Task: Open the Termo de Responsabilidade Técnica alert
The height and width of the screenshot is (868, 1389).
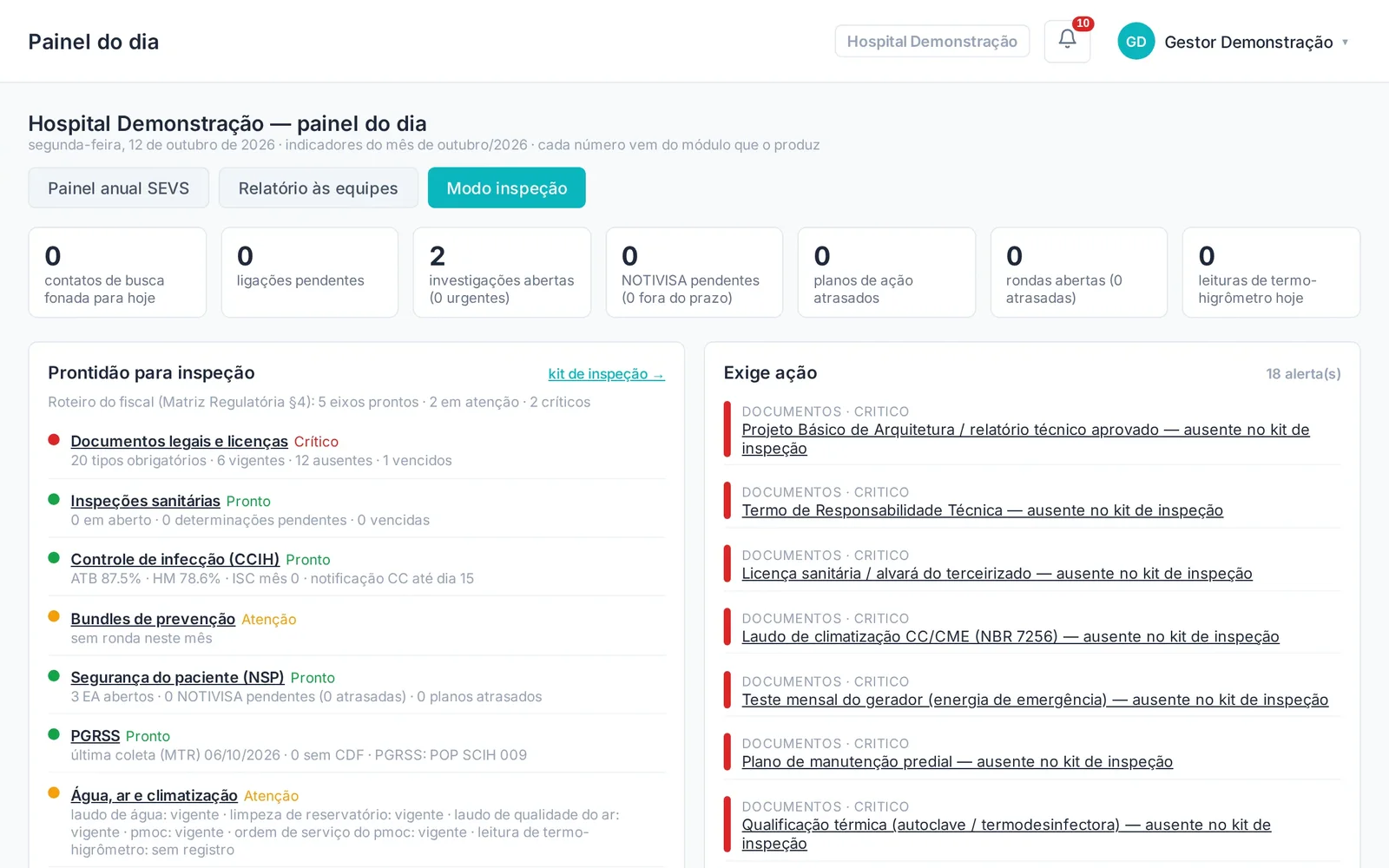Action: [x=982, y=510]
